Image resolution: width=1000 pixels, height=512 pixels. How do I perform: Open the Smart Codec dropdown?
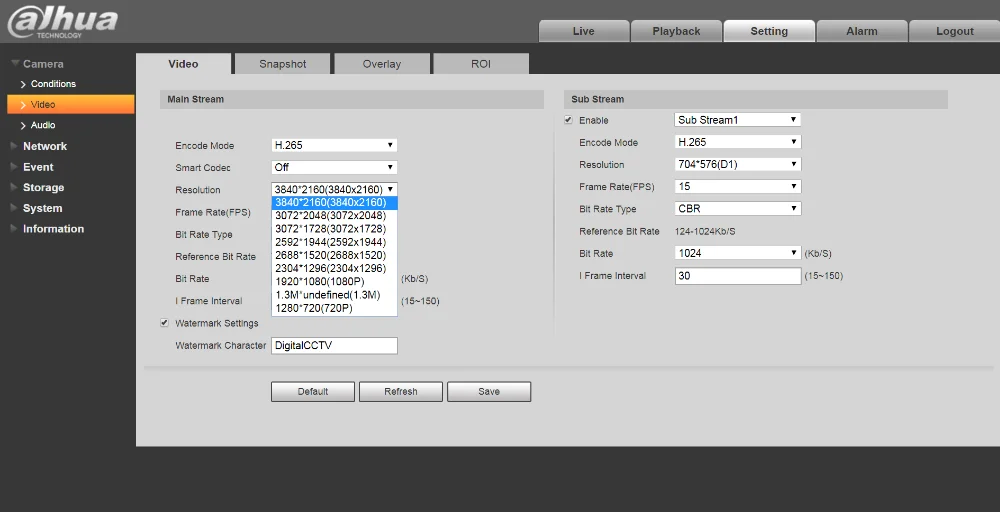tap(334, 167)
